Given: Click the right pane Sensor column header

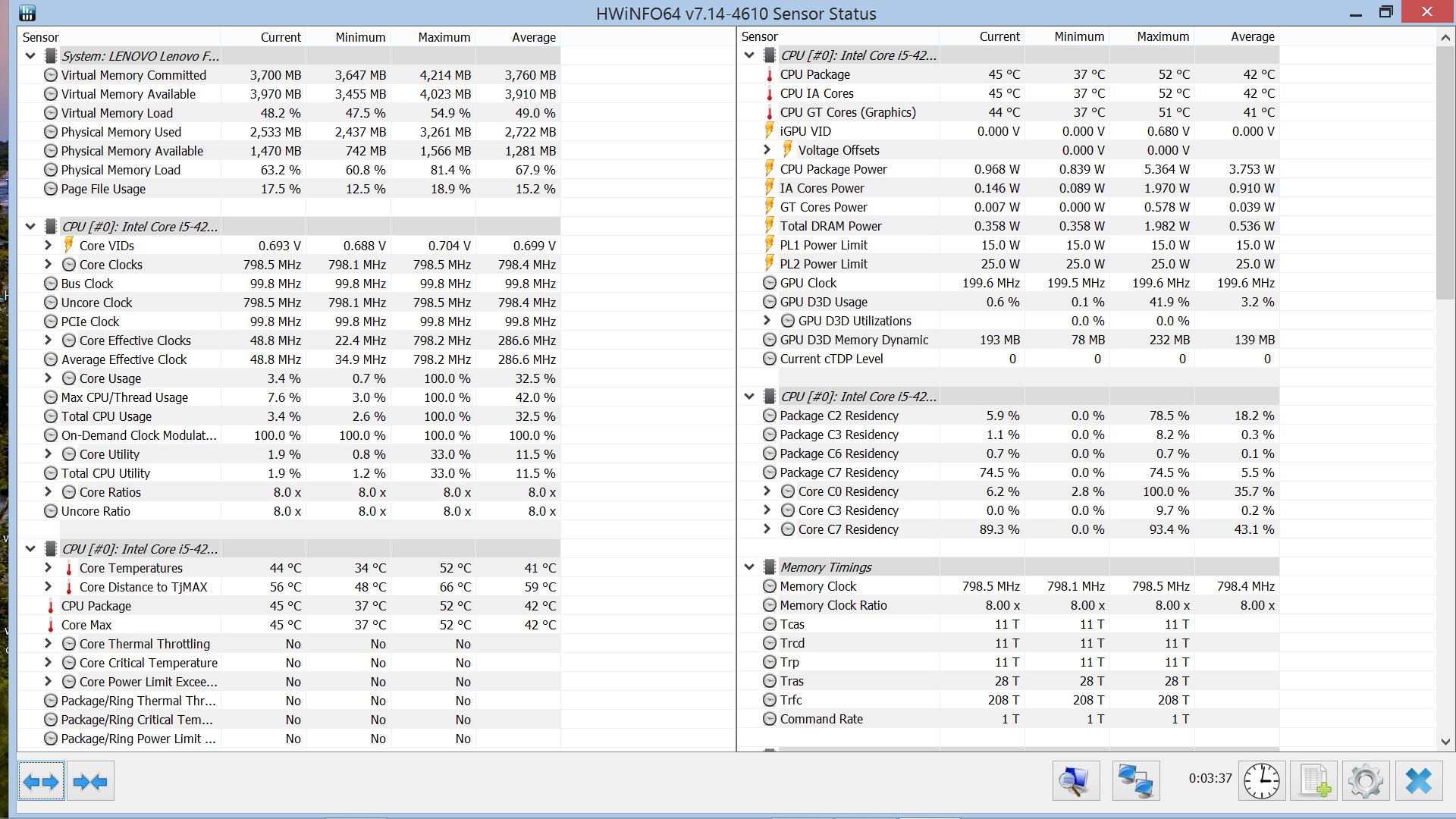Looking at the screenshot, I should click(x=838, y=36).
